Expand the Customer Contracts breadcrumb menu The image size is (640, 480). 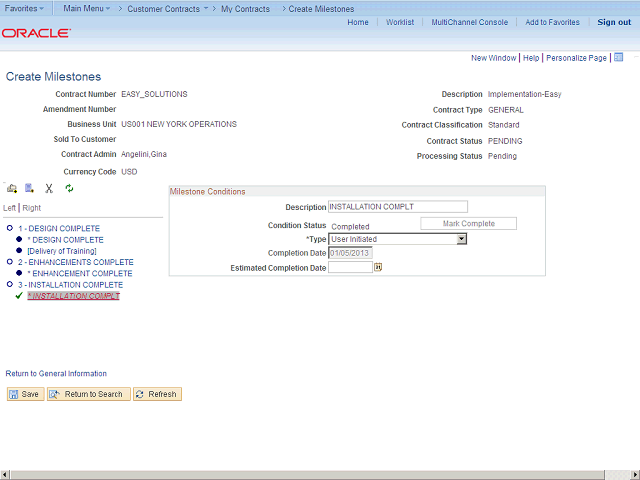pyautogui.click(x=168, y=9)
